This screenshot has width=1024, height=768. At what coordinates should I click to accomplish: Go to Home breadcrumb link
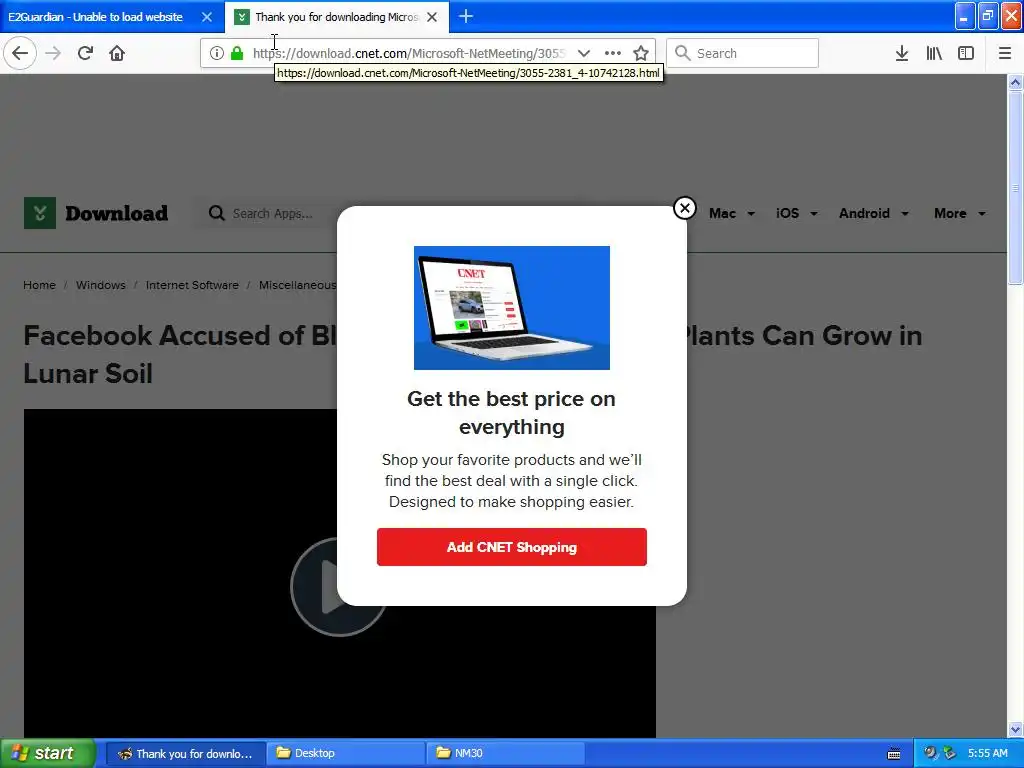point(39,285)
